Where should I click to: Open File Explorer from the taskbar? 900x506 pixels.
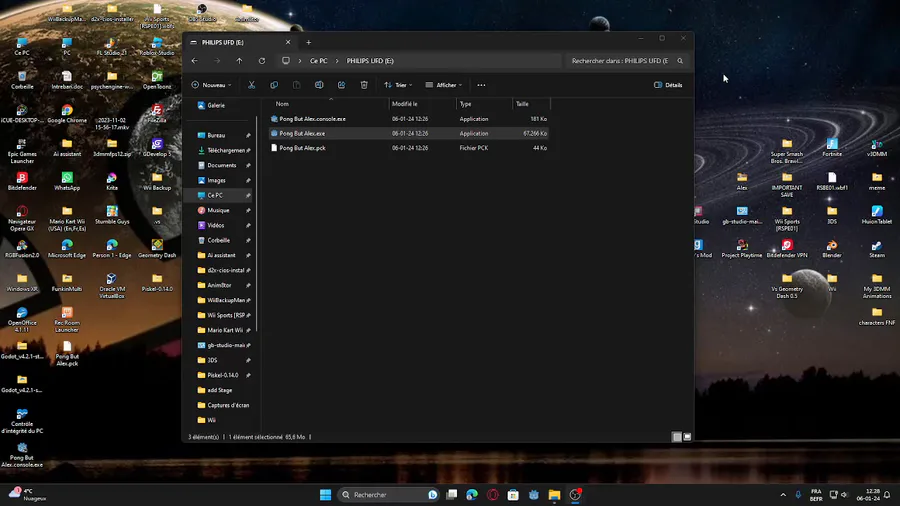click(x=554, y=495)
